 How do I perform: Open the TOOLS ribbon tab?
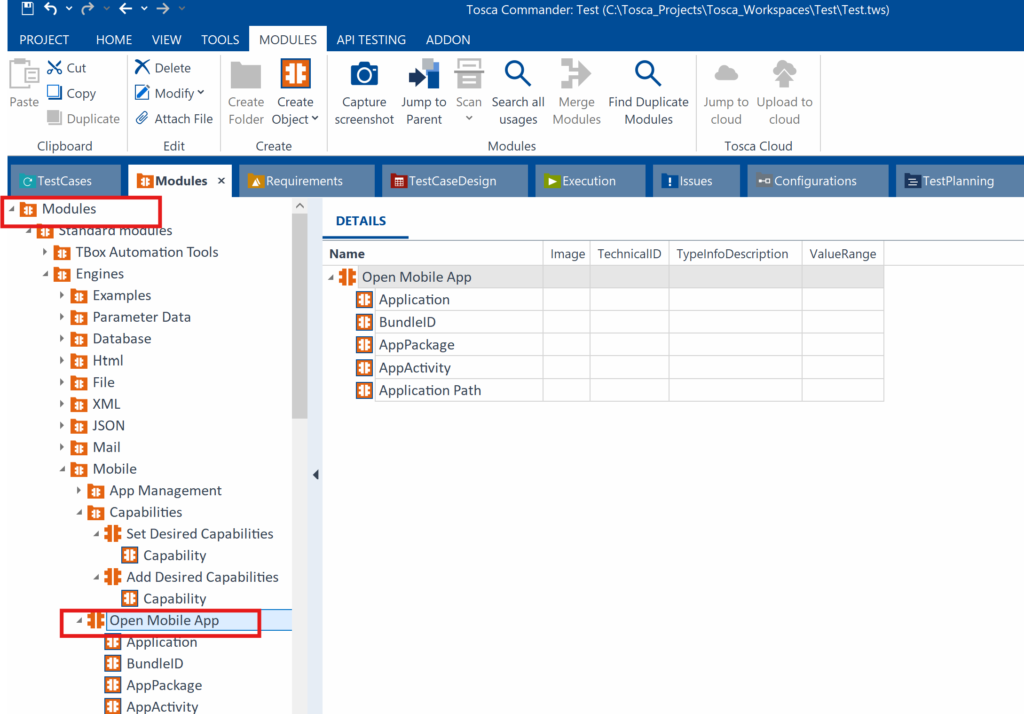(x=220, y=40)
